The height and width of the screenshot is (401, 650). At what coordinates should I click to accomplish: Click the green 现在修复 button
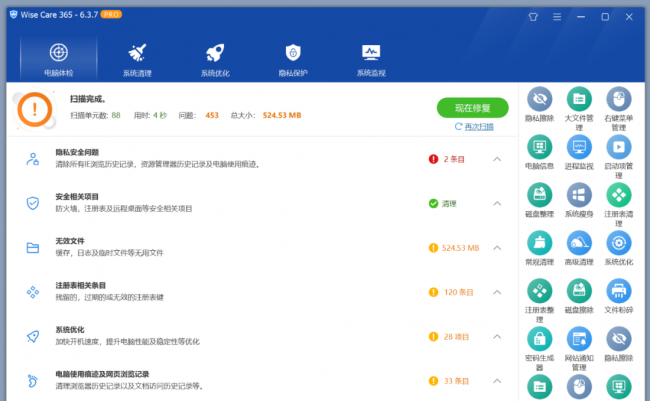(x=473, y=108)
